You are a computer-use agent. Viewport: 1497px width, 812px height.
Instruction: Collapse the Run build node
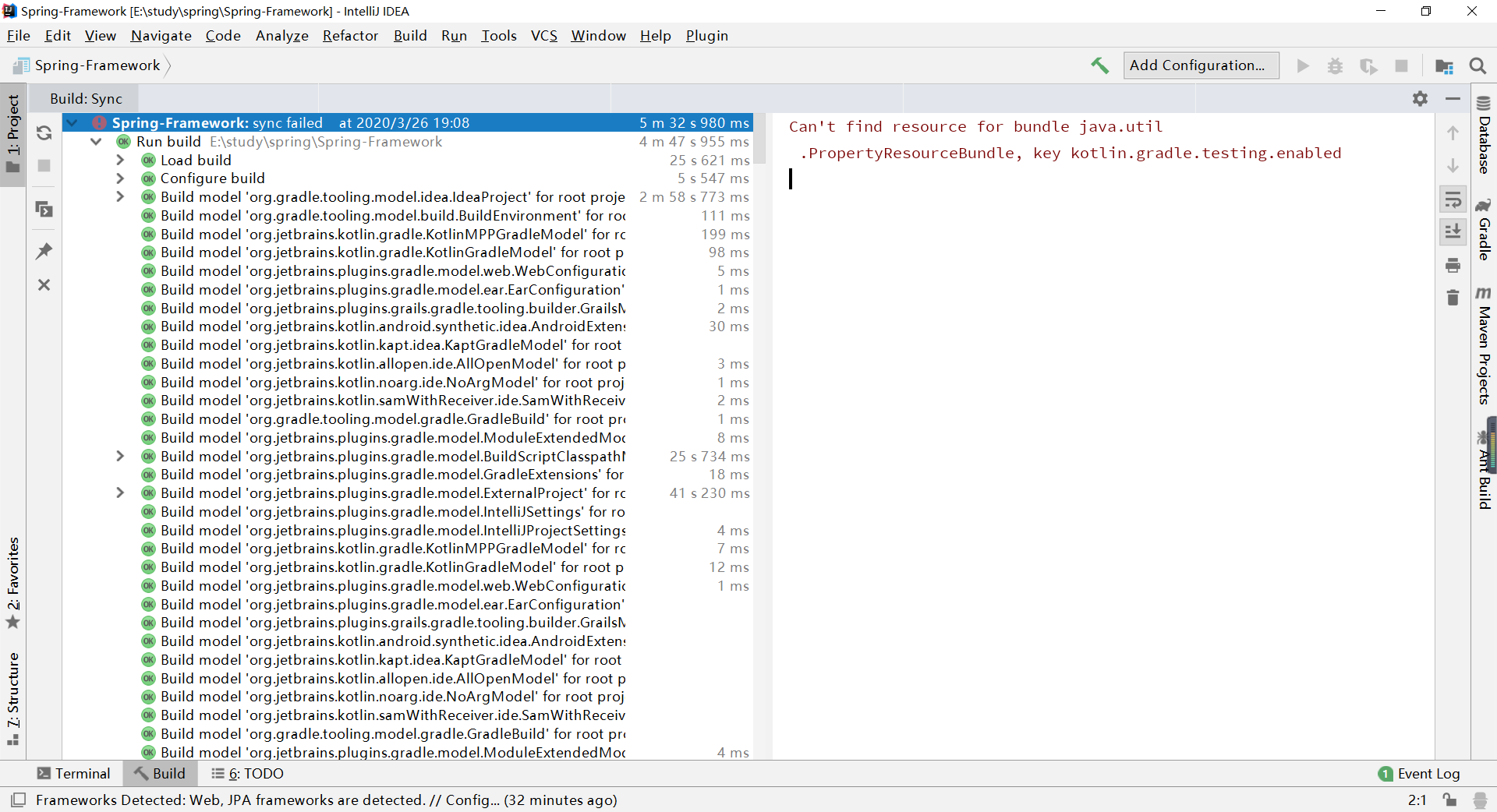[x=96, y=142]
